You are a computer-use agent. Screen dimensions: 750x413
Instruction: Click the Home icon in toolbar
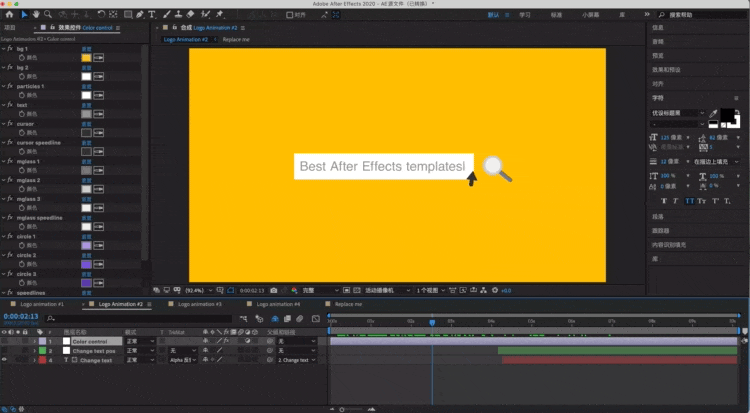tap(9, 14)
